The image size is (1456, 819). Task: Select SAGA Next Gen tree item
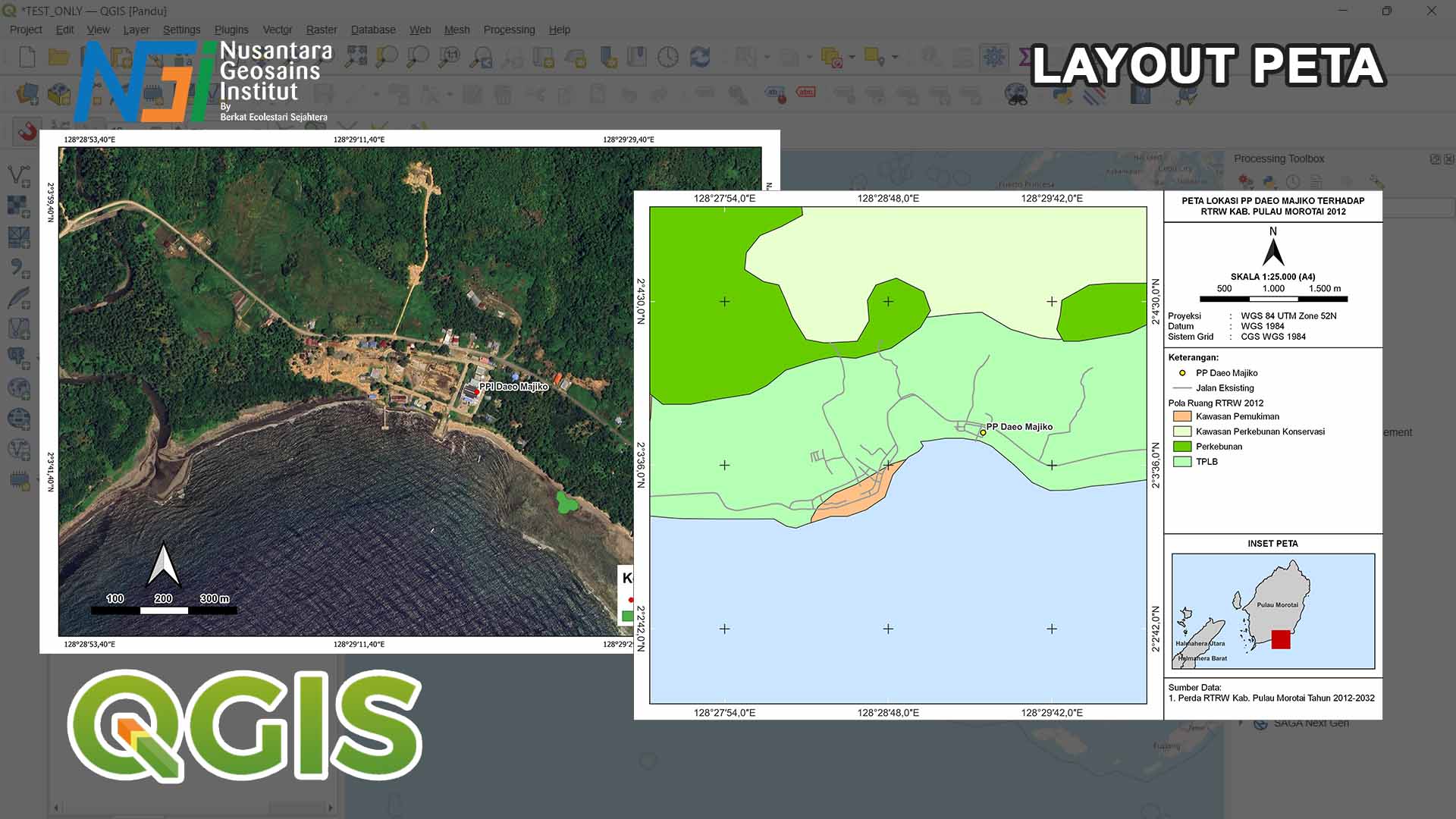1311,723
